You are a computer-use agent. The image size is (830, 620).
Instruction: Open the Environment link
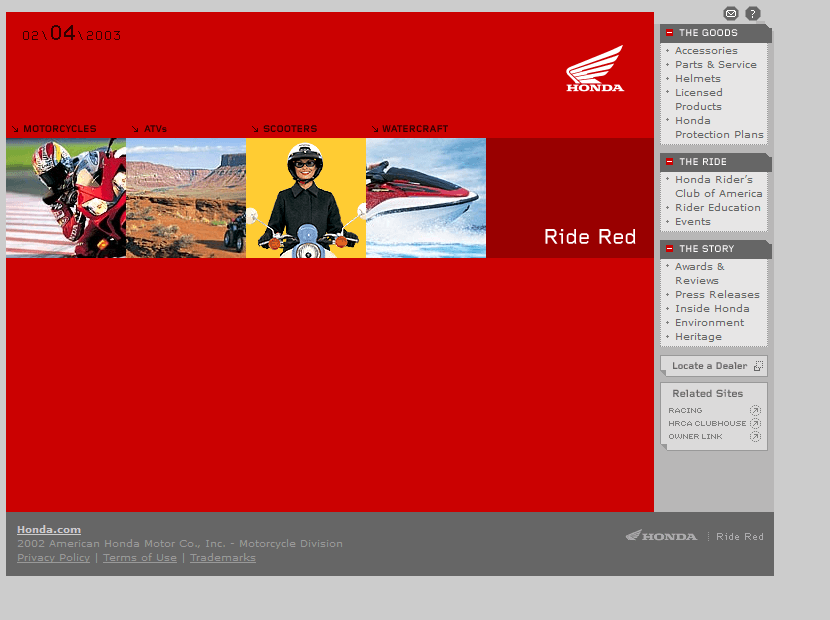click(x=709, y=322)
